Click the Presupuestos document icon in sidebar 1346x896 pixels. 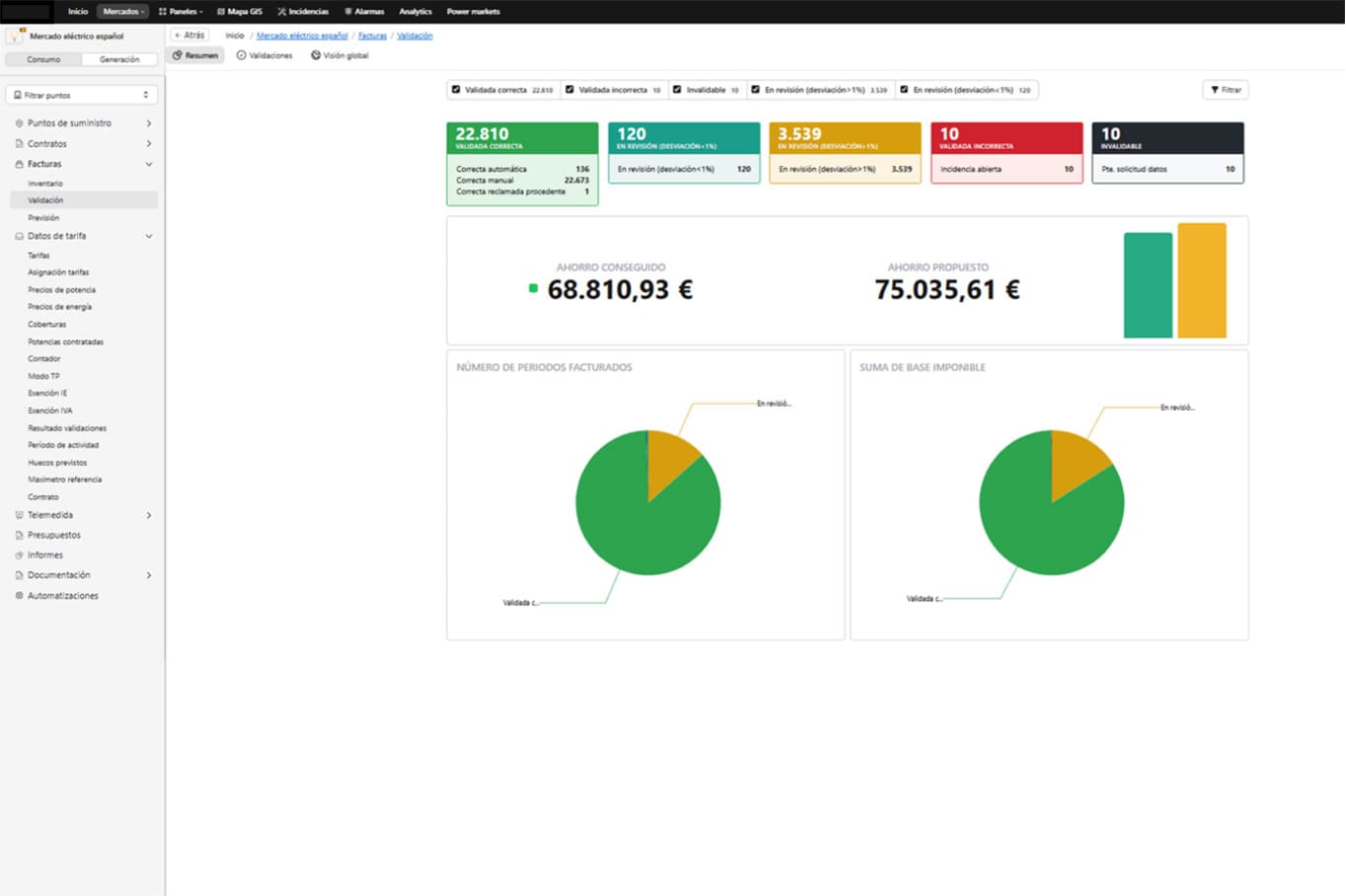[x=19, y=535]
